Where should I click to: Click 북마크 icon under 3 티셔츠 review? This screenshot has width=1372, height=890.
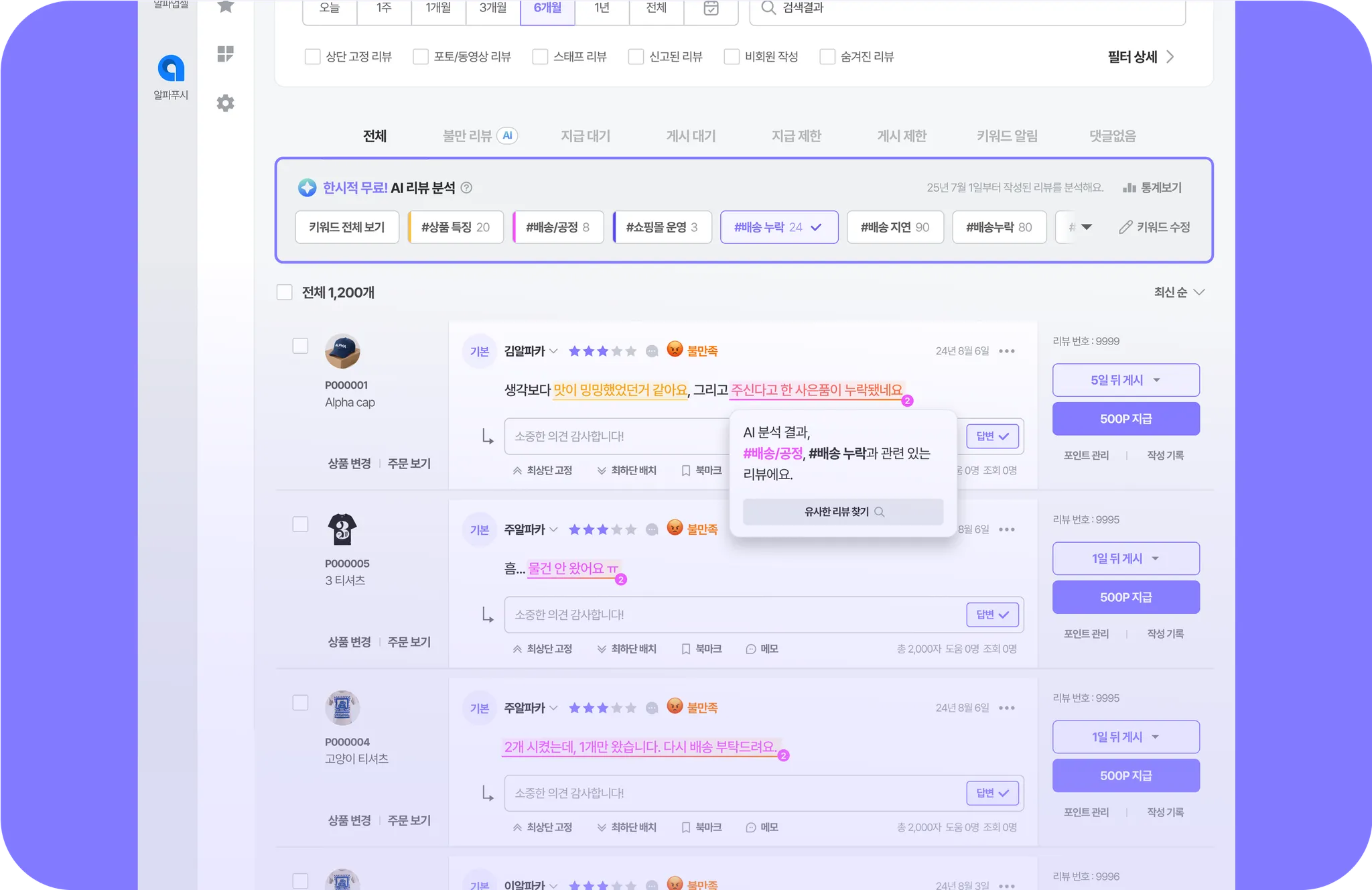tap(686, 649)
